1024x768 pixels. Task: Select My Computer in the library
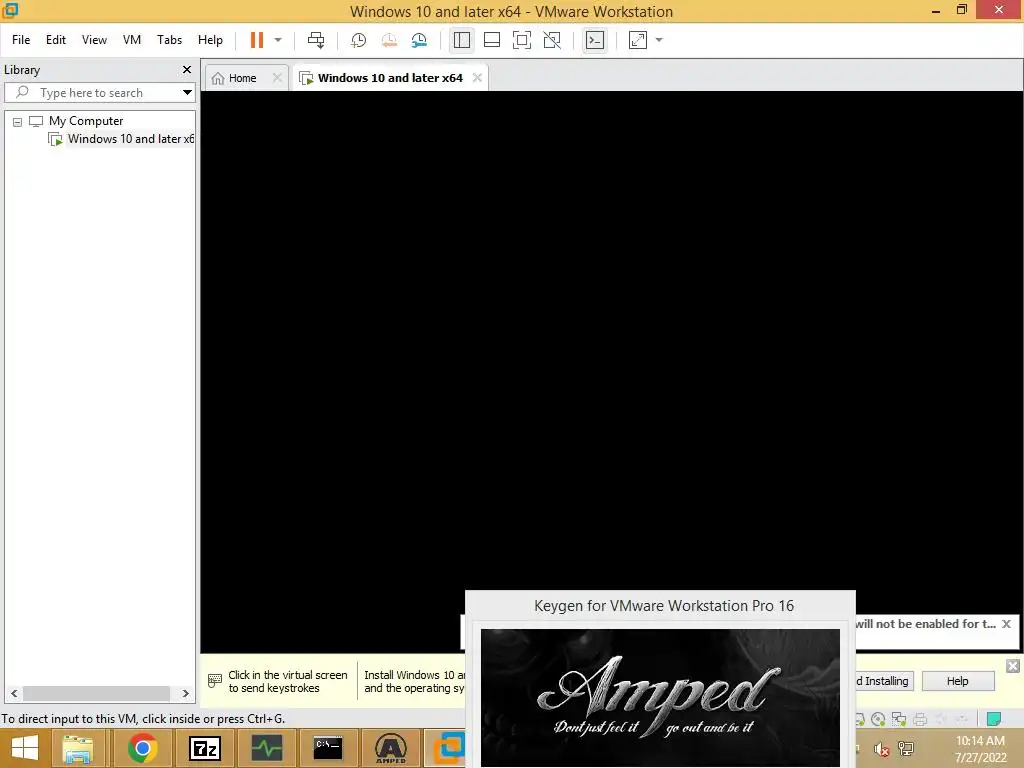tap(86, 121)
